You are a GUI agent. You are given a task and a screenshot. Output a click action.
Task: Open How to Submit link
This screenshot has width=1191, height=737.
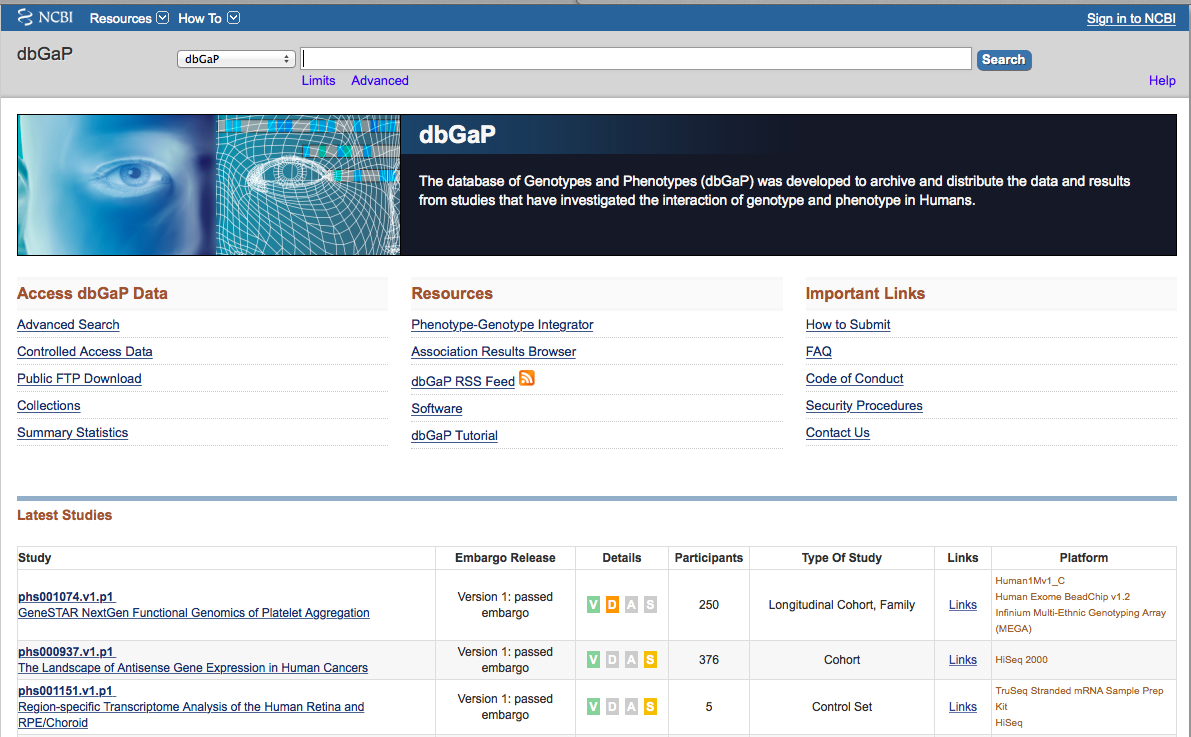pyautogui.click(x=848, y=324)
